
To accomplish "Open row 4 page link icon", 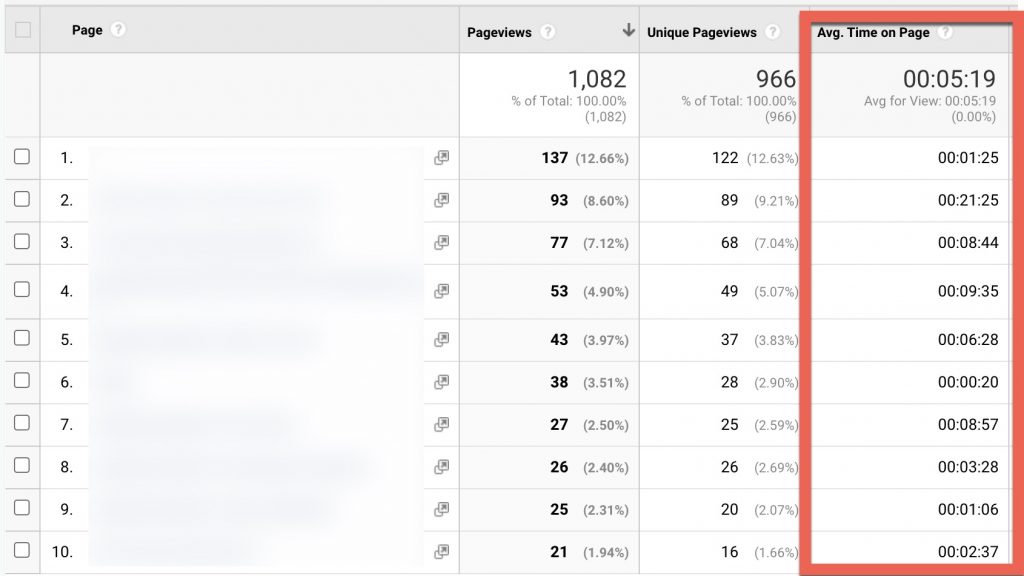I will pos(441,291).
